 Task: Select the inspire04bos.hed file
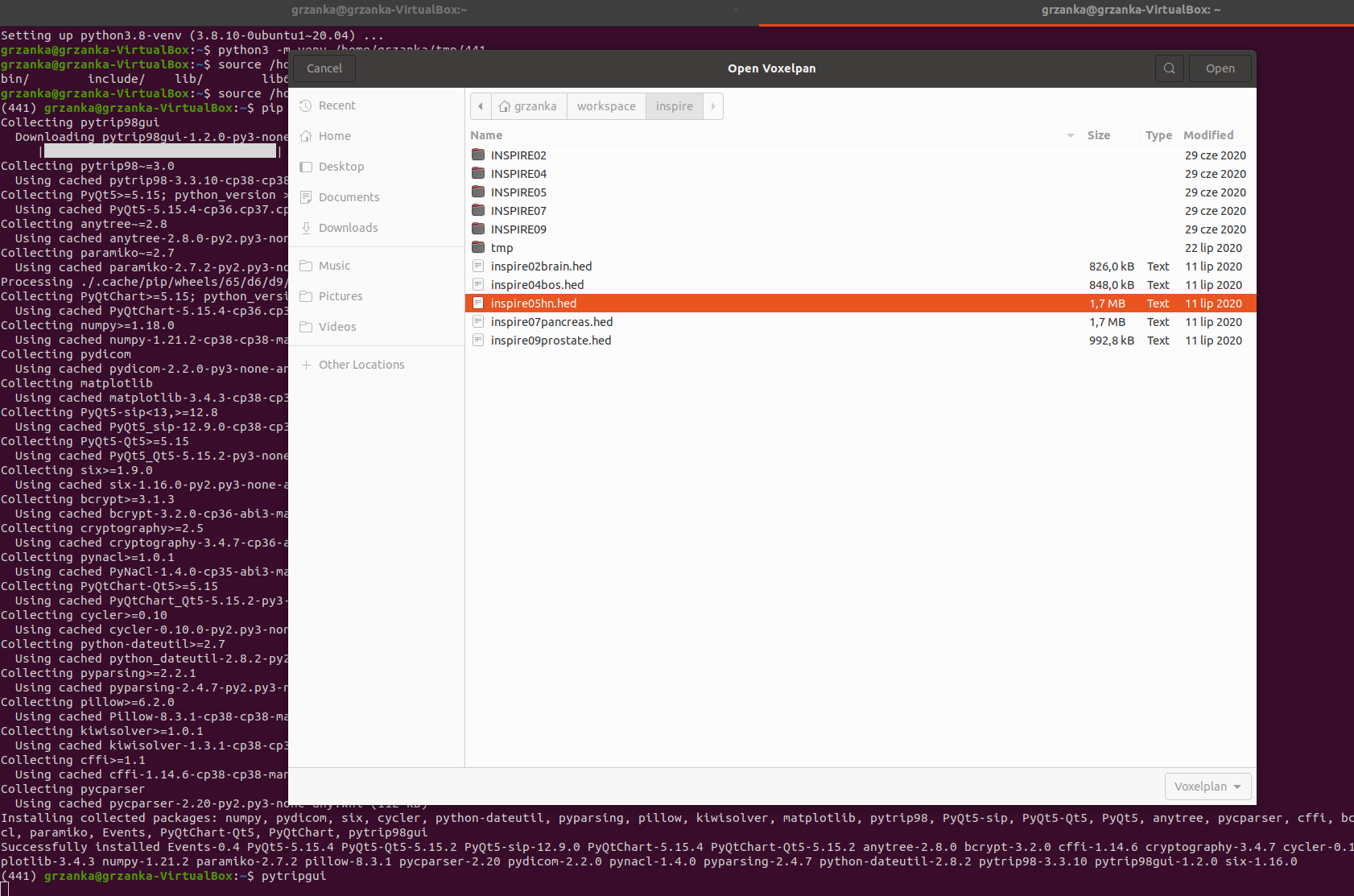[x=536, y=284]
